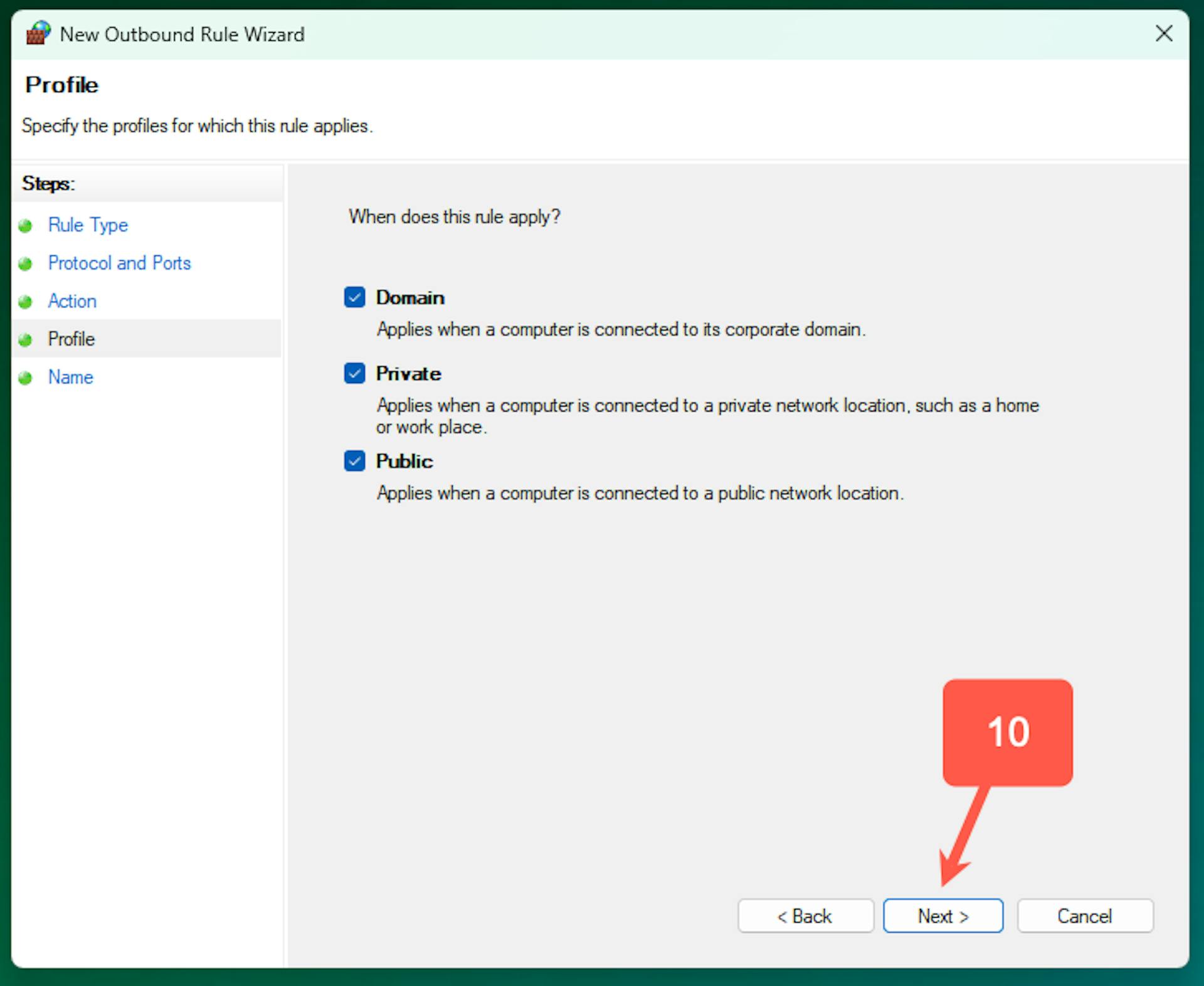Uncheck the Domain profile checkbox
1204x986 pixels.
[354, 297]
